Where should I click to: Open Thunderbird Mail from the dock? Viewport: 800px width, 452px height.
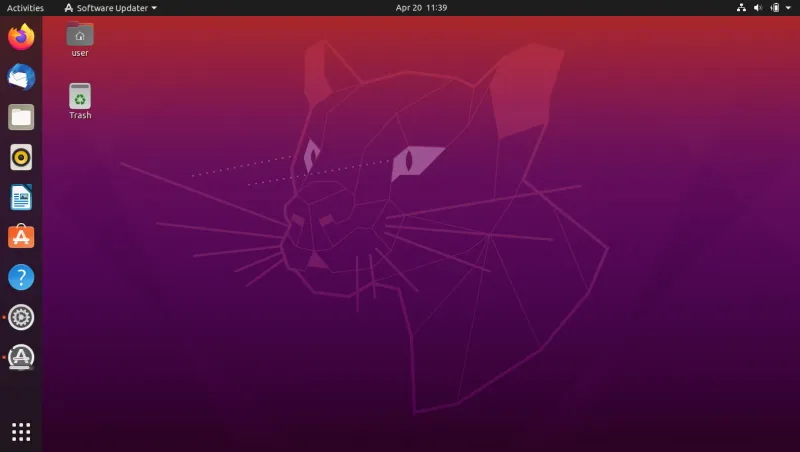pos(21,77)
